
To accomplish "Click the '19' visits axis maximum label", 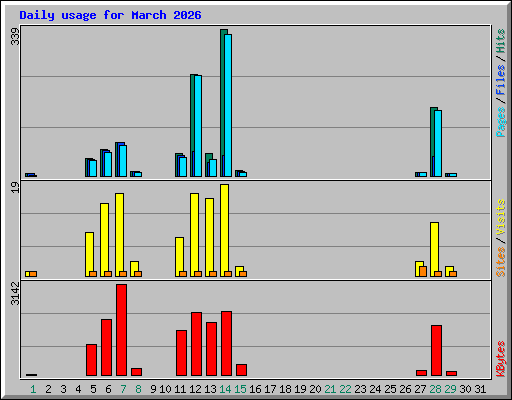I will 15,187.
